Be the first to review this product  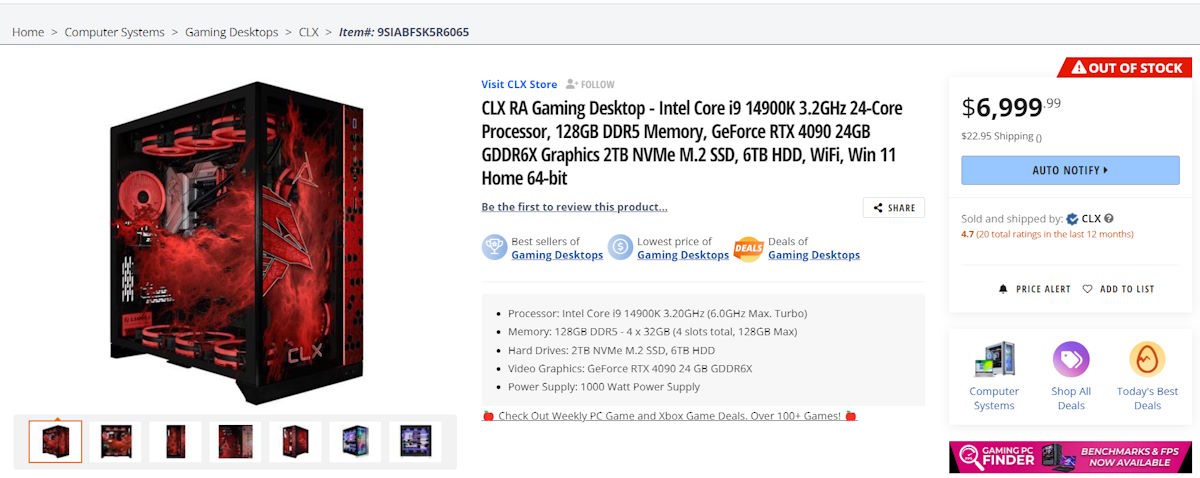click(x=574, y=207)
